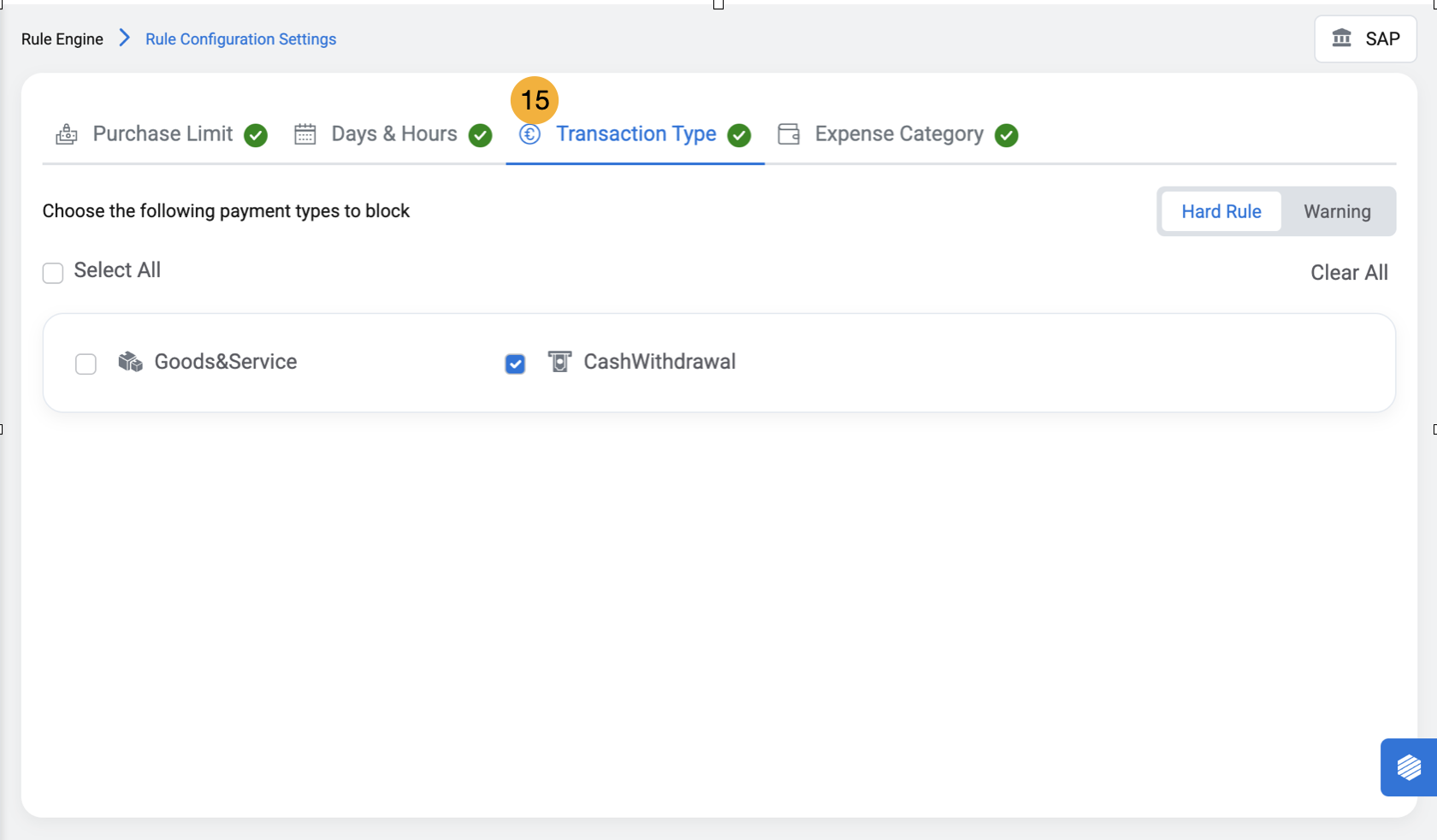Image resolution: width=1437 pixels, height=840 pixels.
Task: Click the bank icon beside SAP
Action: 1342,38
